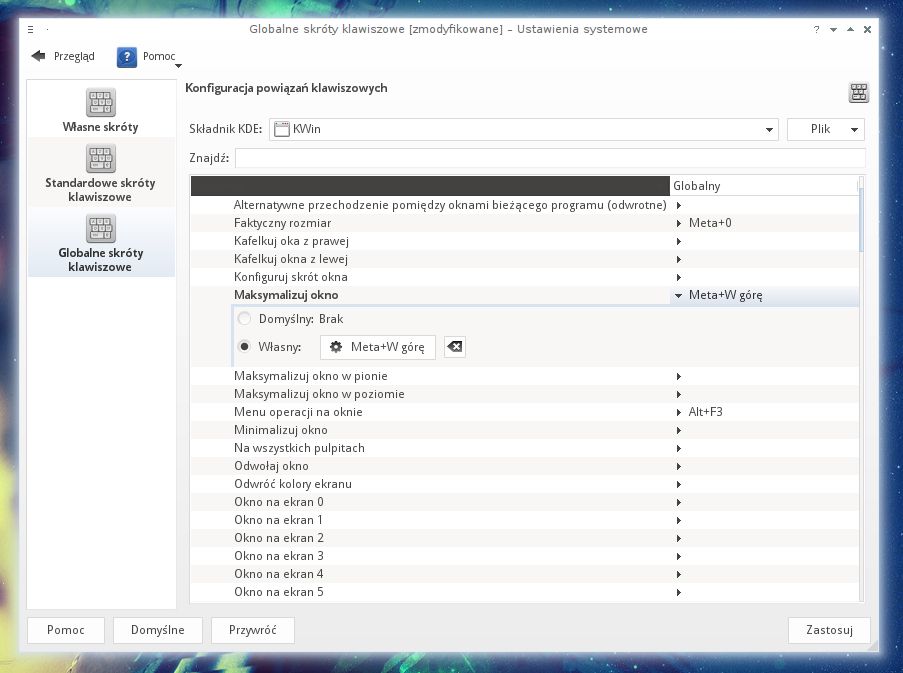The image size is (903, 673).
Task: Select Globalne skróty klawiszowe sidebar icon
Action: (x=101, y=229)
